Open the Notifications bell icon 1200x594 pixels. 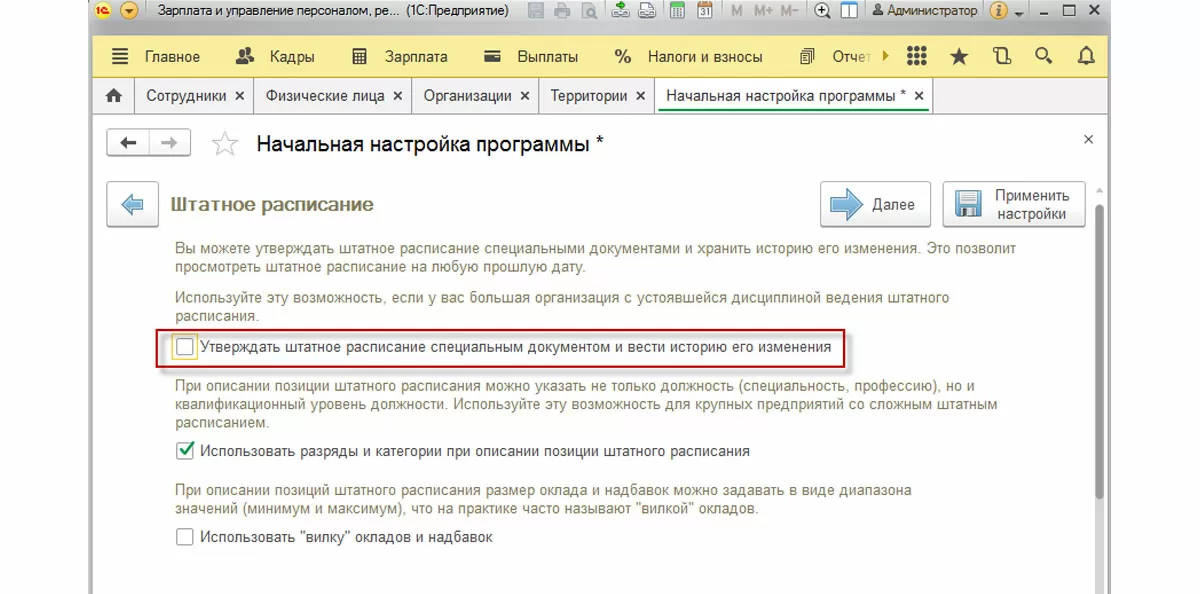(x=1086, y=56)
